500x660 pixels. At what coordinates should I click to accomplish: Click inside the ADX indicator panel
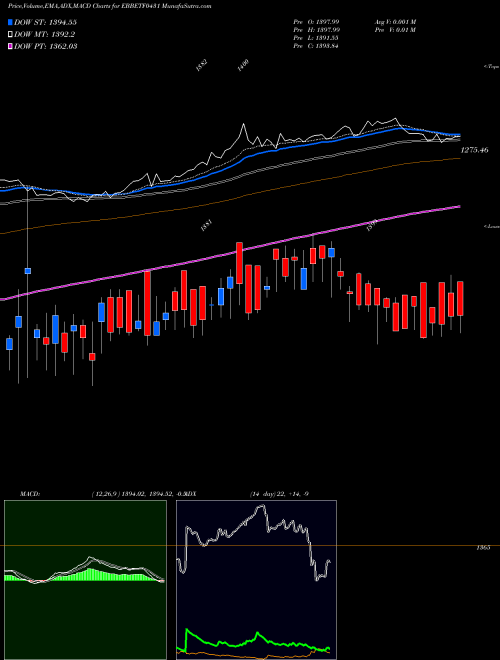256,580
